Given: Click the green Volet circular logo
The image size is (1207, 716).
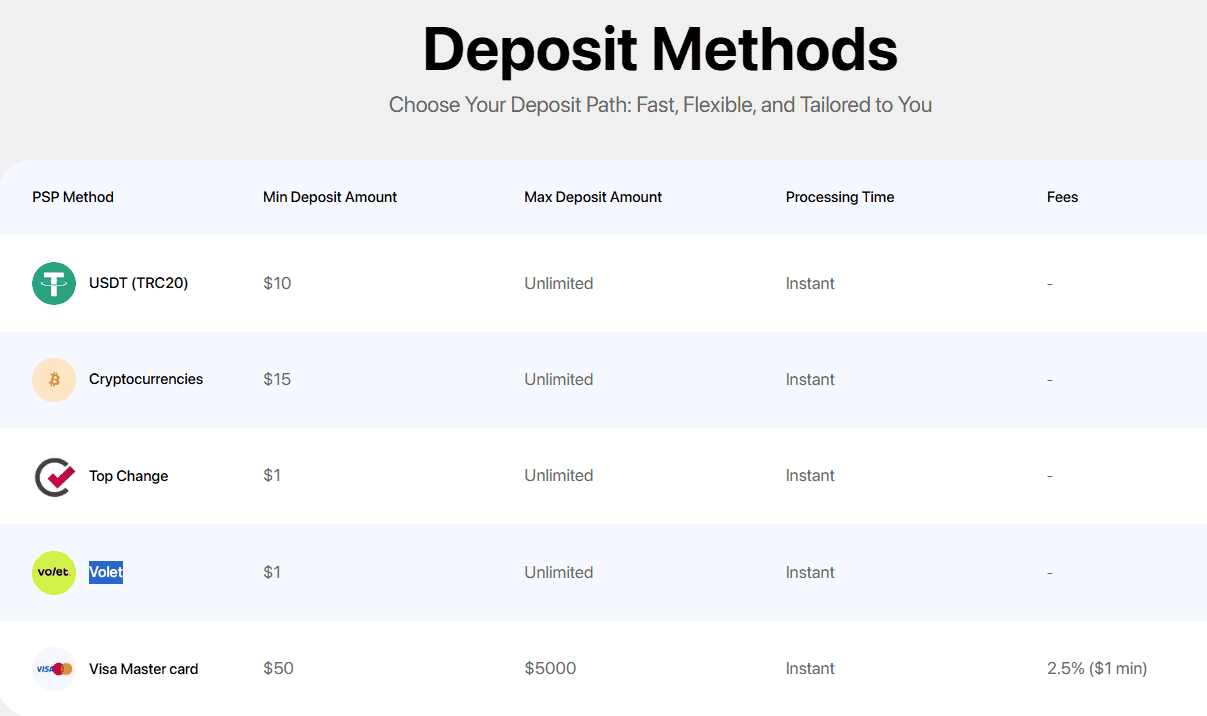Looking at the screenshot, I should [53, 572].
